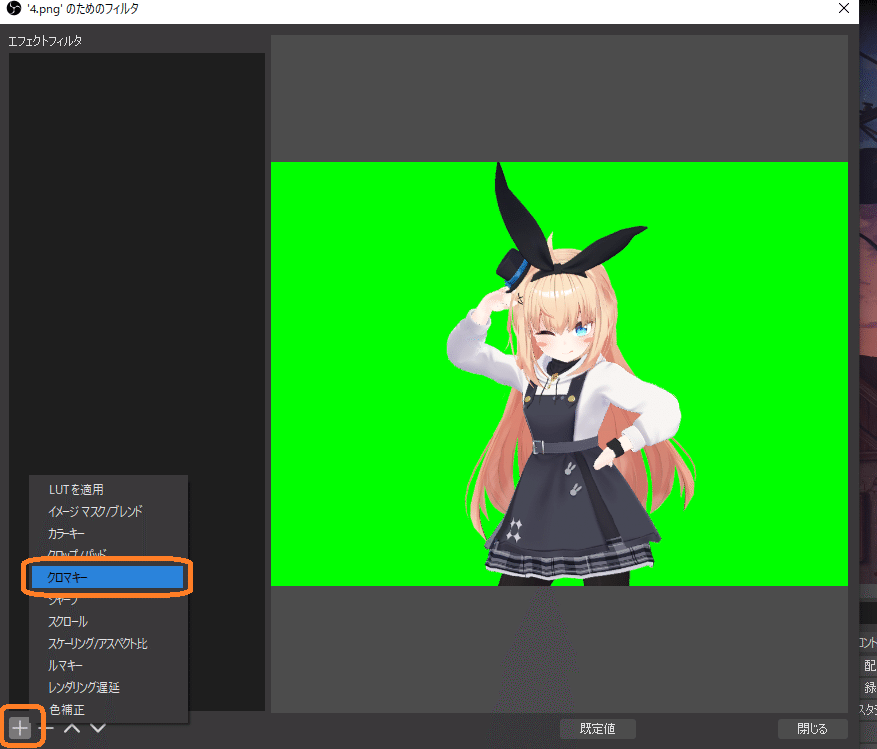
Task: Select カラーキー in the filter menu
Action: 109,534
